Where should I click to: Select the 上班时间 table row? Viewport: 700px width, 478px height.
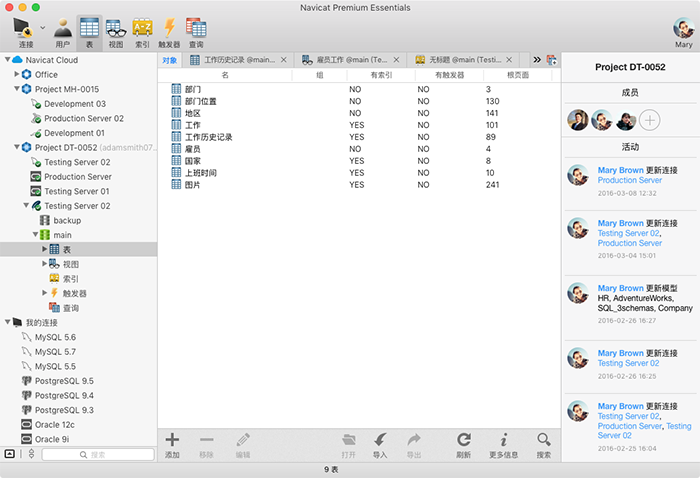click(359, 173)
